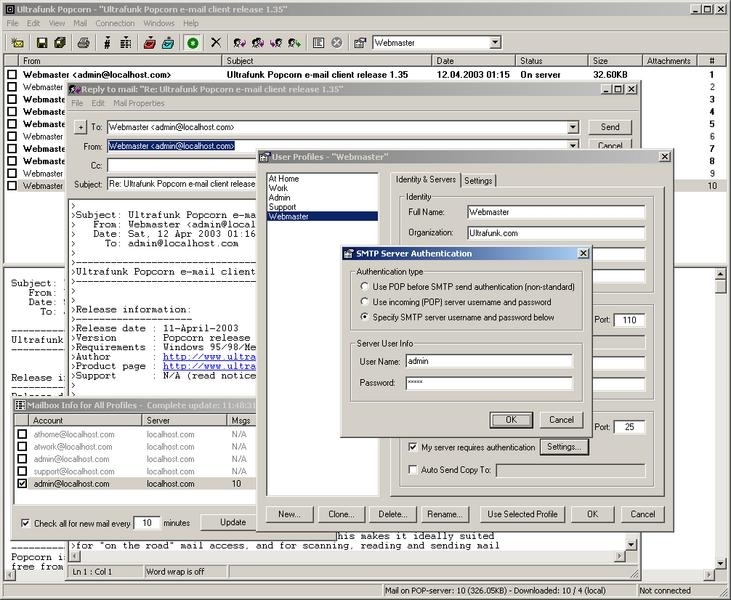This screenshot has height=600, width=731.
Task: Open the Webmaster profile dropdown in toolbar
Action: click(495, 43)
